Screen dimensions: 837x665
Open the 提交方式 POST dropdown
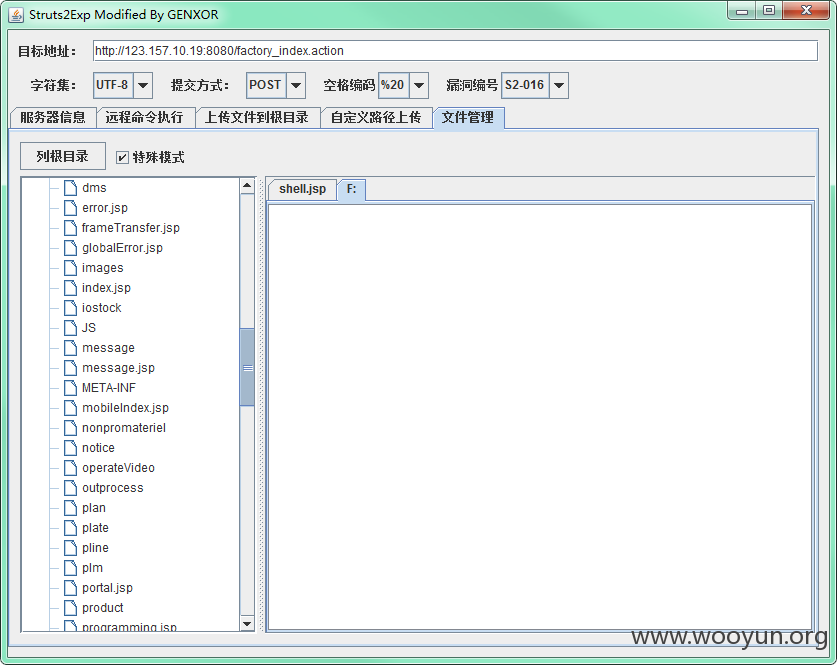click(x=296, y=85)
